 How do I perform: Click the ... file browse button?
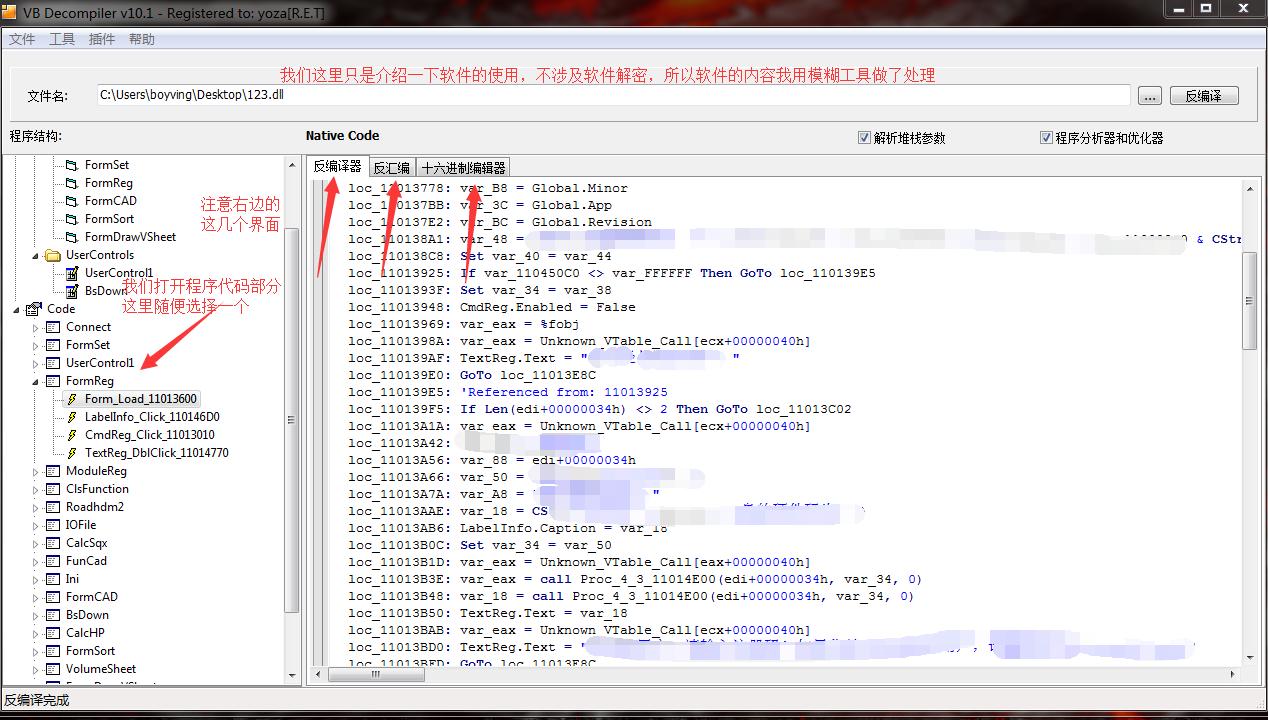pos(1150,95)
